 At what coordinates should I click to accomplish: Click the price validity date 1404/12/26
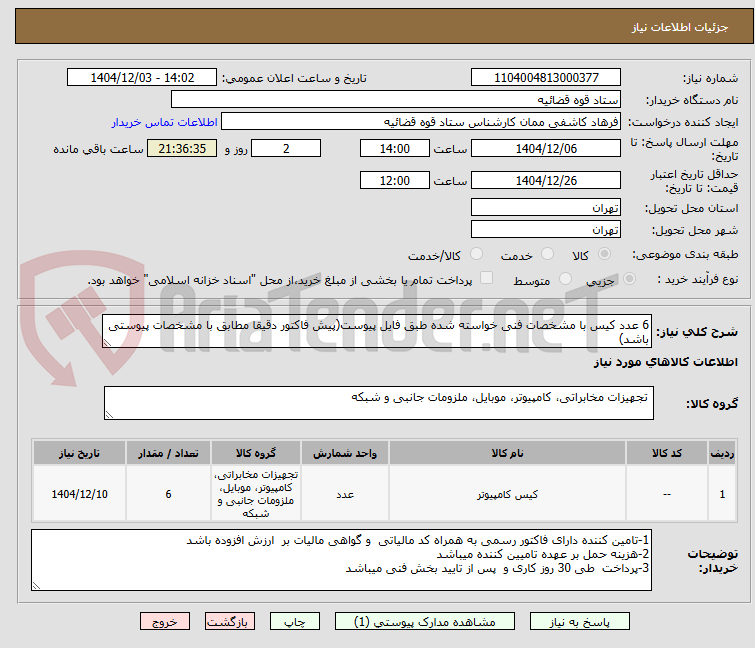pos(546,181)
